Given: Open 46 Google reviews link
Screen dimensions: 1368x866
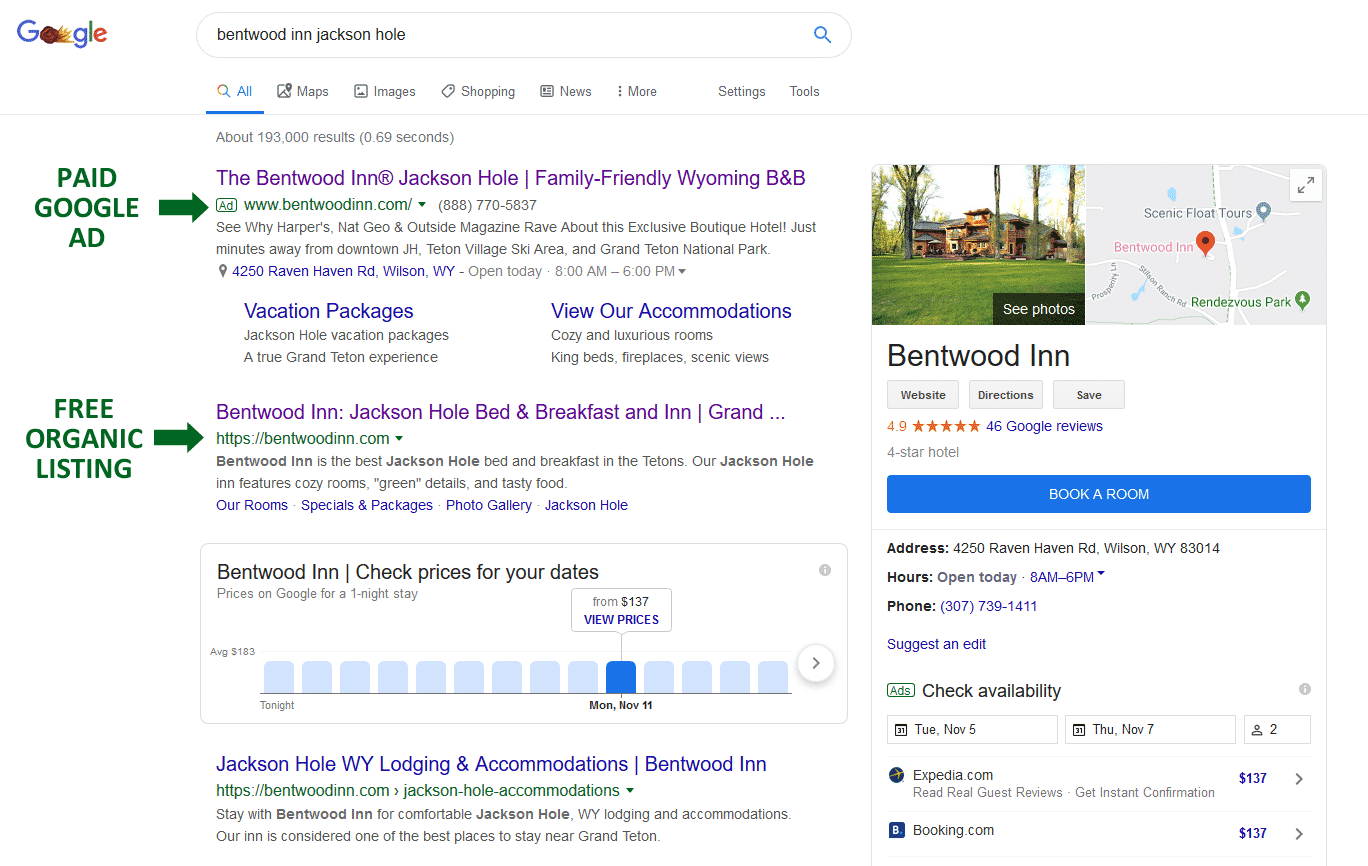Looking at the screenshot, I should pos(1044,426).
